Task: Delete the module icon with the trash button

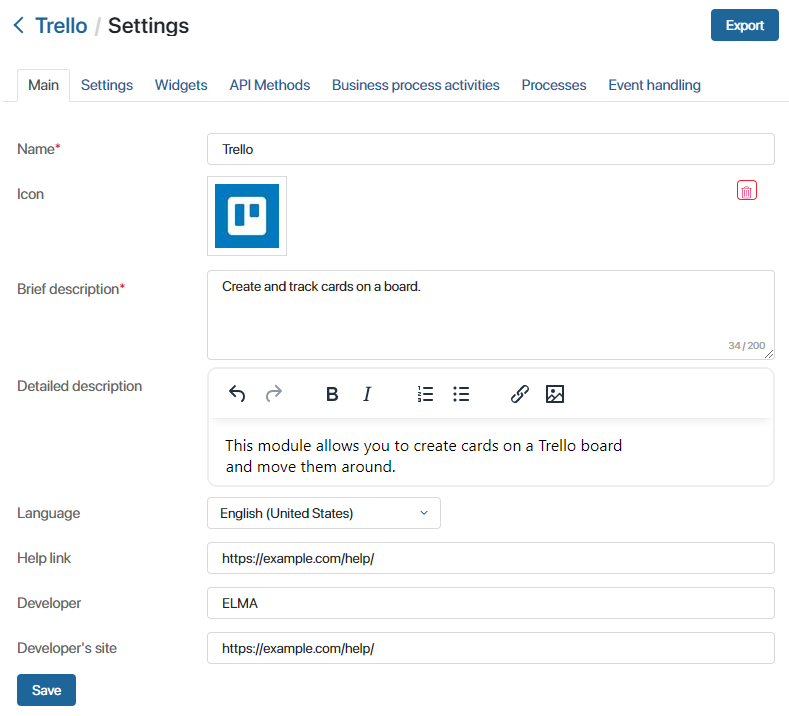Action: [746, 191]
